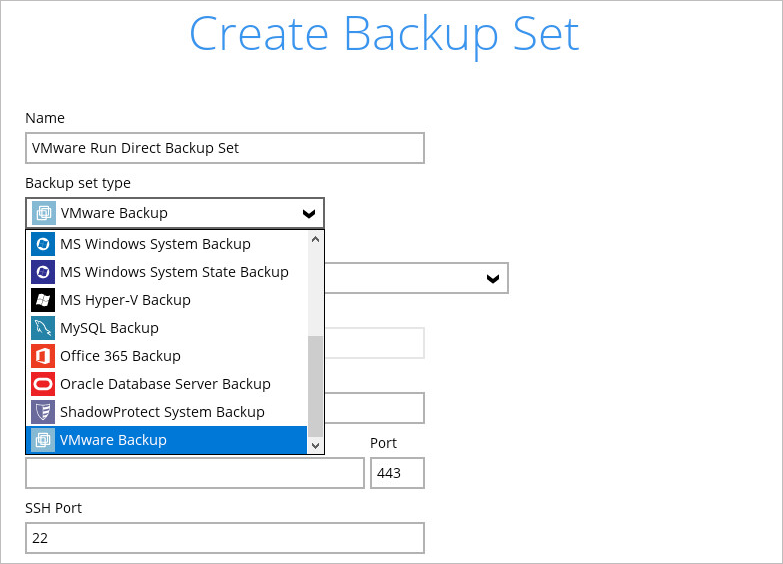783x564 pixels.
Task: Click the VMware Backup selected combo box
Action: click(x=175, y=213)
